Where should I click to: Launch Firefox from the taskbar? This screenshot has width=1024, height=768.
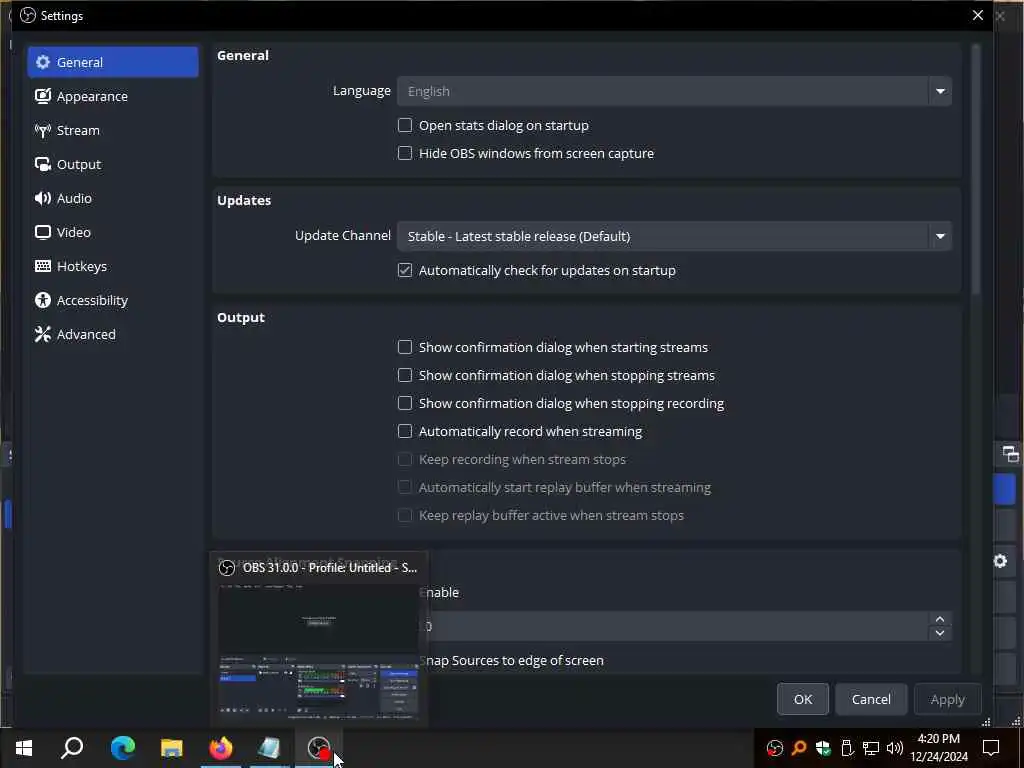221,748
